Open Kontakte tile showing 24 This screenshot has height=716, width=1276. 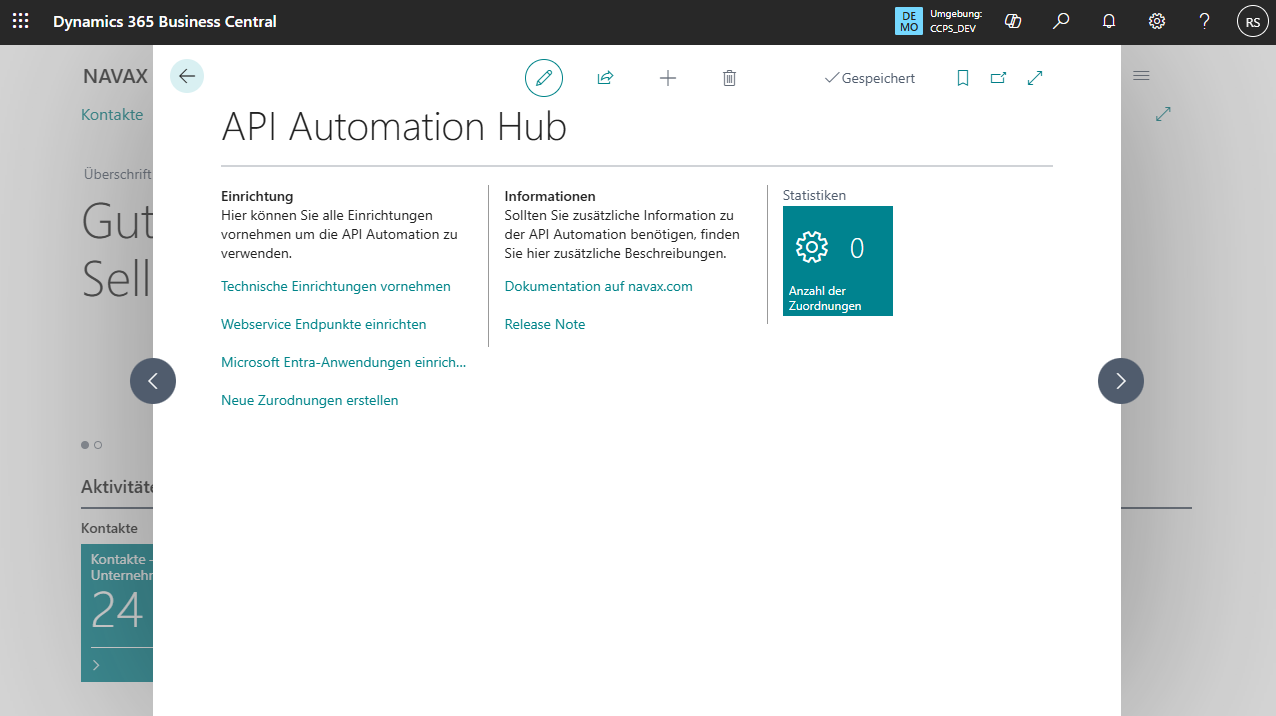click(x=117, y=613)
